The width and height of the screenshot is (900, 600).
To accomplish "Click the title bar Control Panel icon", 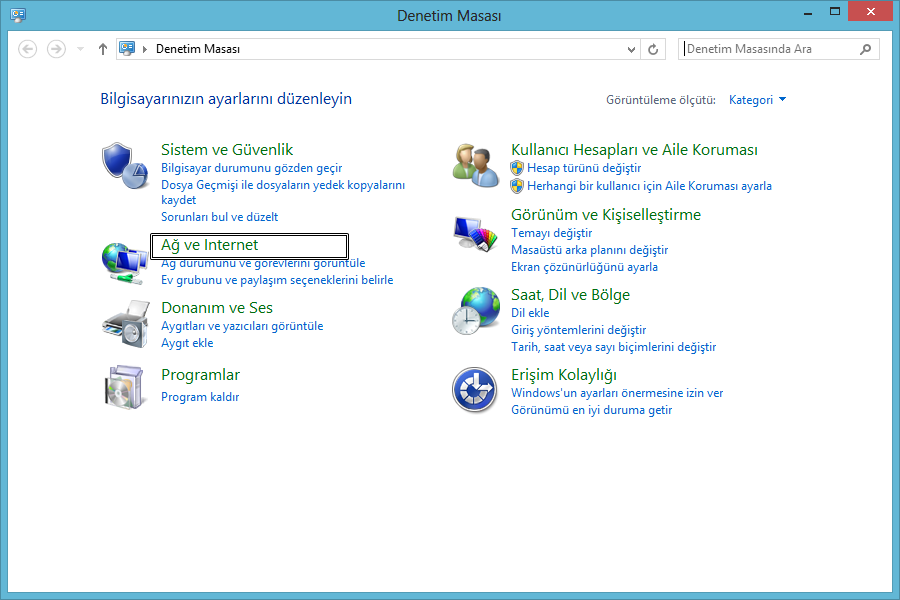I will click(x=18, y=15).
